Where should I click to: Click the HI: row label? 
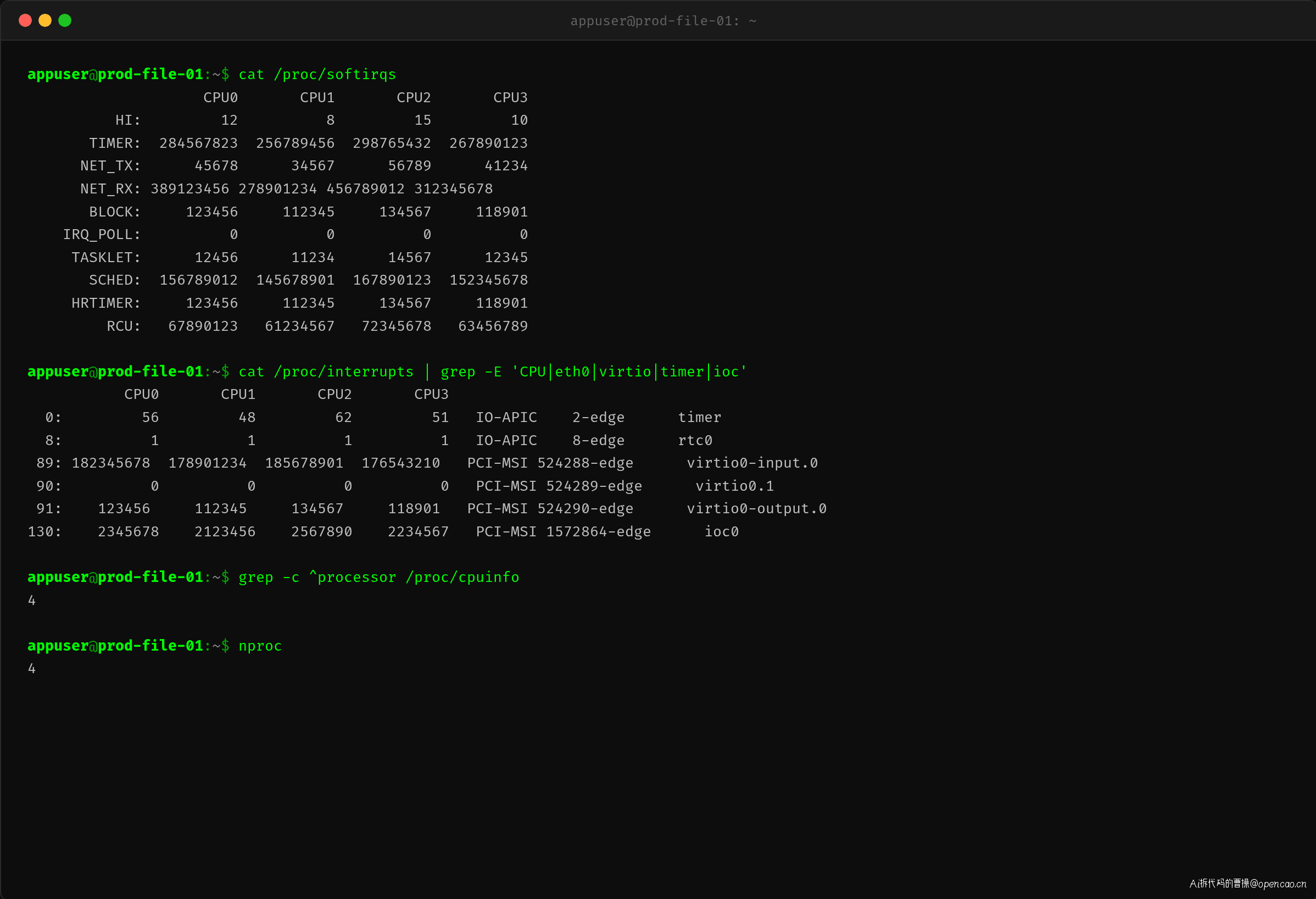[x=128, y=120]
